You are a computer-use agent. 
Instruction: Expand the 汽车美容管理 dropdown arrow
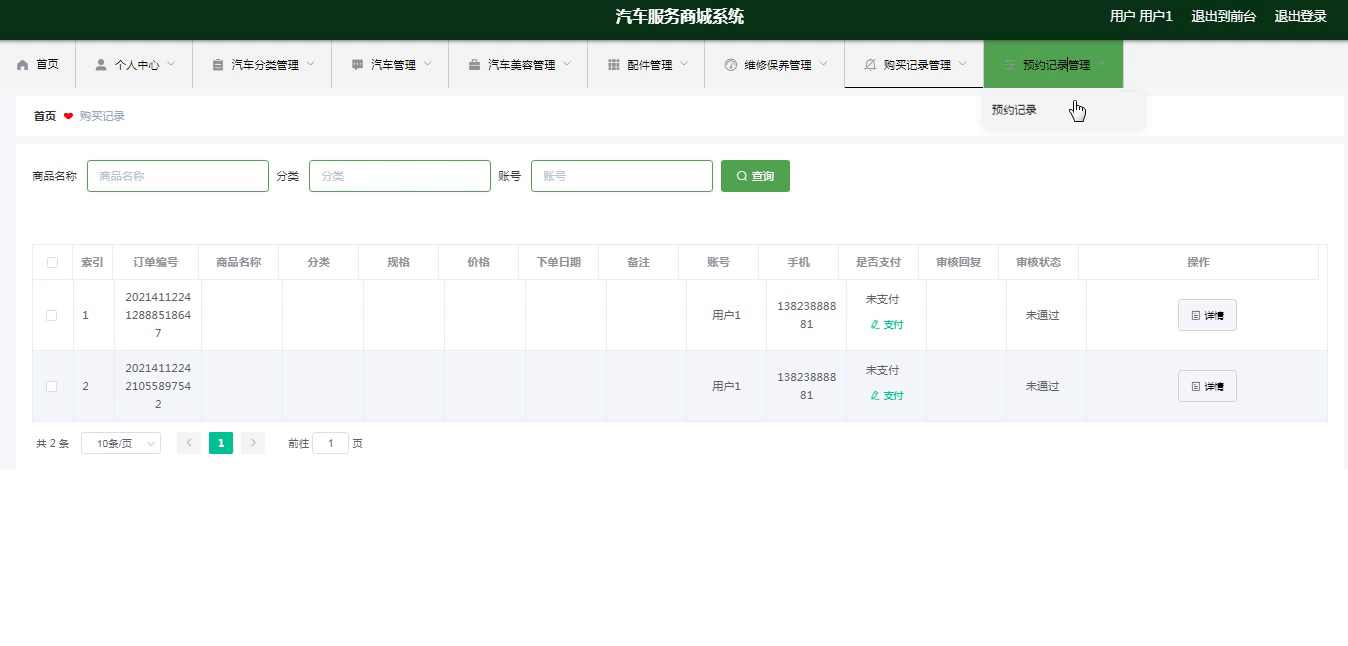[567, 64]
